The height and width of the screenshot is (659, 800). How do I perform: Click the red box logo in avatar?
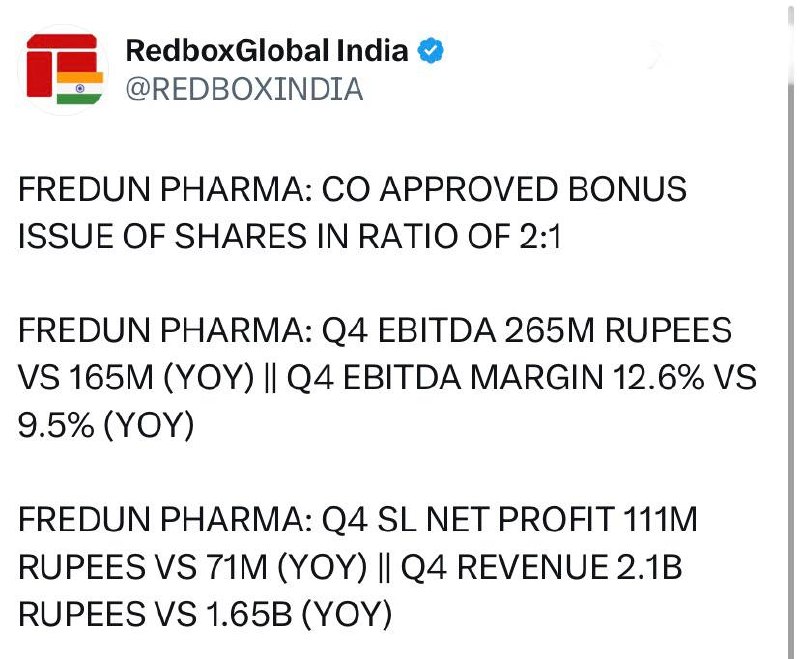point(61,64)
